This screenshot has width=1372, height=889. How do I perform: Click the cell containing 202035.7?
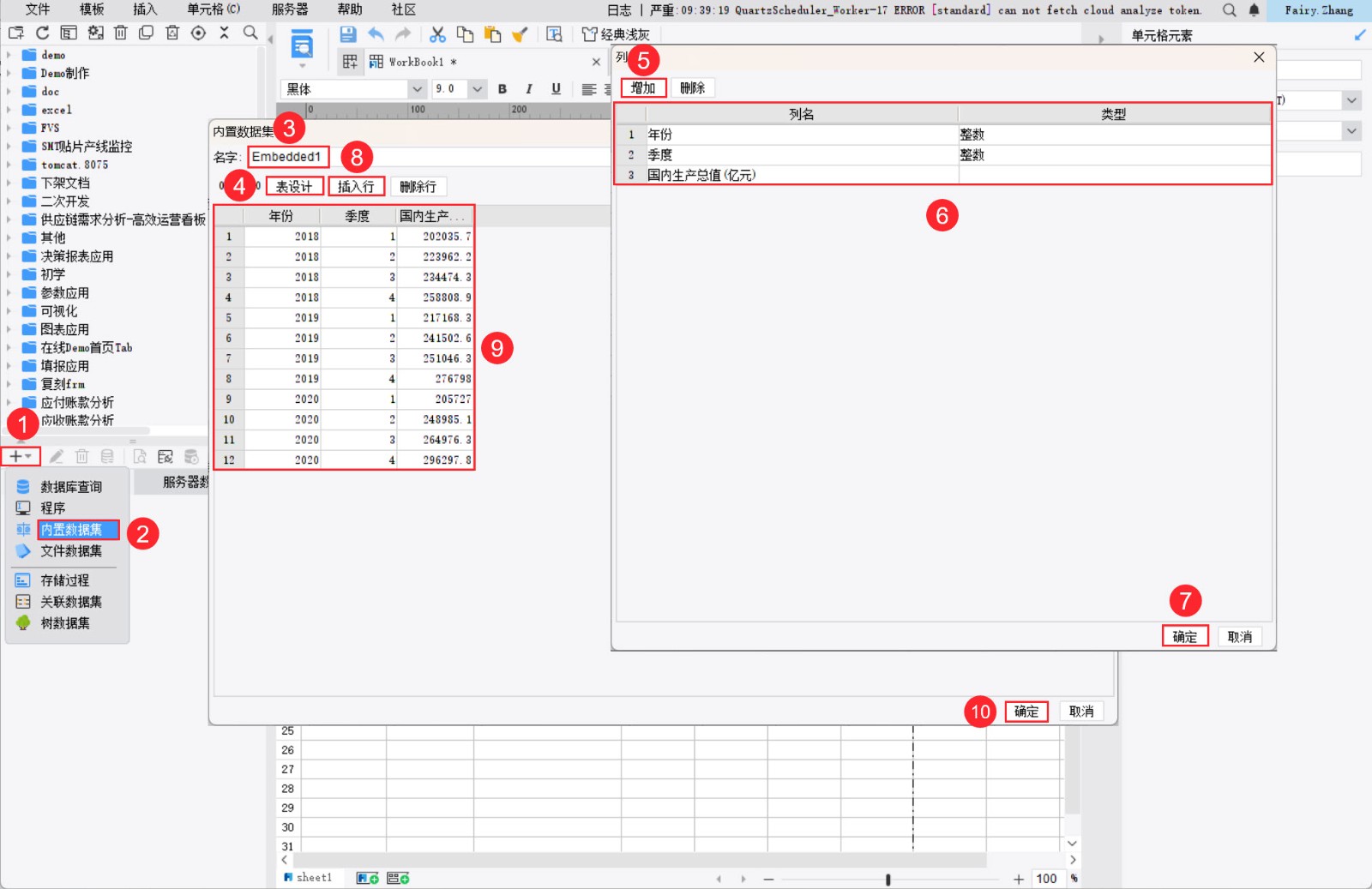435,237
